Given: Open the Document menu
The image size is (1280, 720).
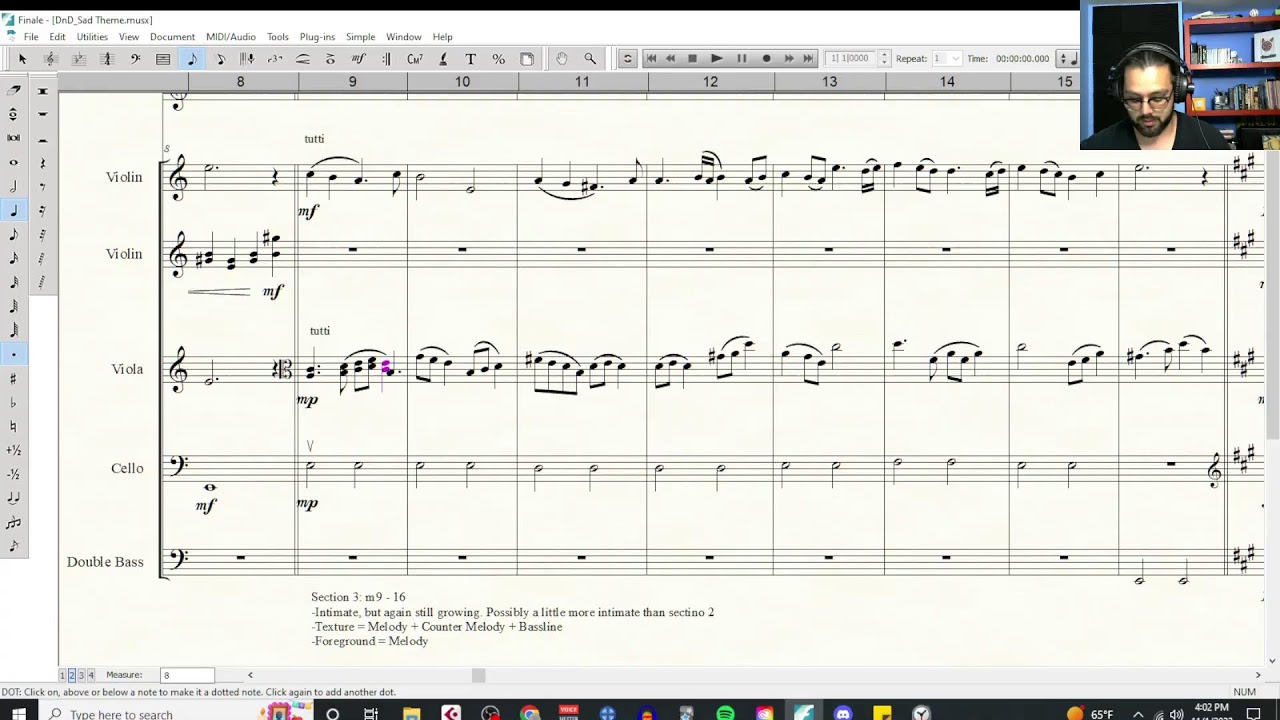Looking at the screenshot, I should 172,37.
